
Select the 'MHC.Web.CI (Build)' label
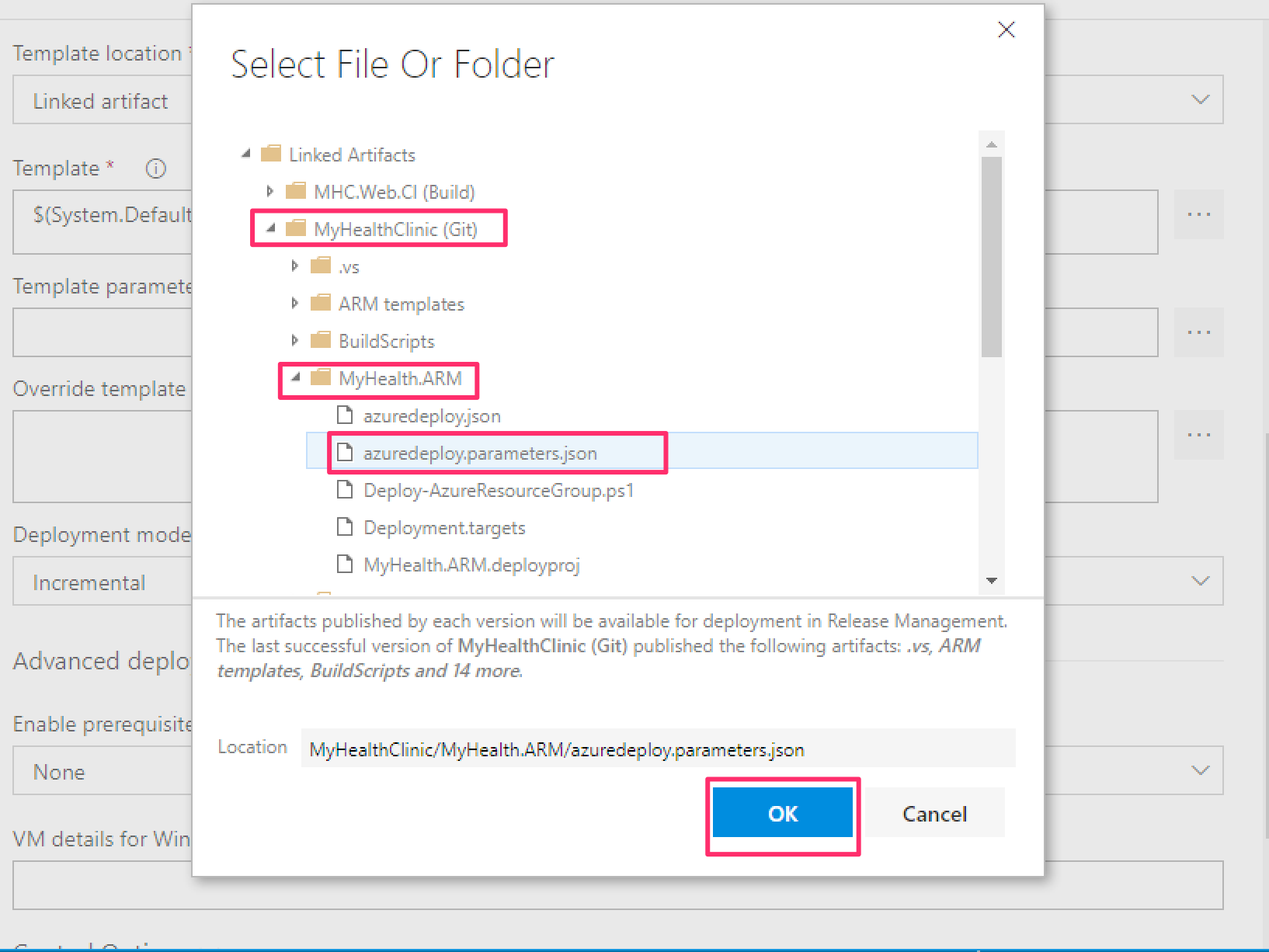coord(395,192)
